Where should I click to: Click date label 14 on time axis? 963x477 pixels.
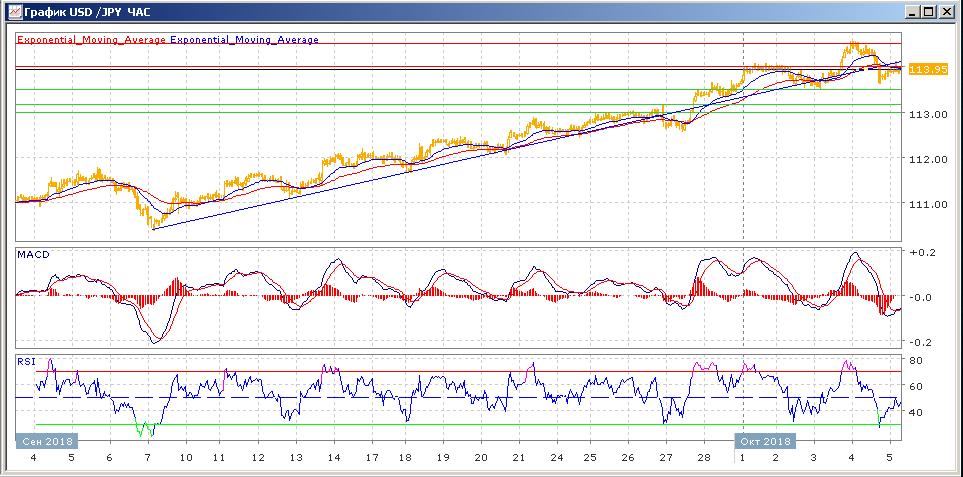334,458
